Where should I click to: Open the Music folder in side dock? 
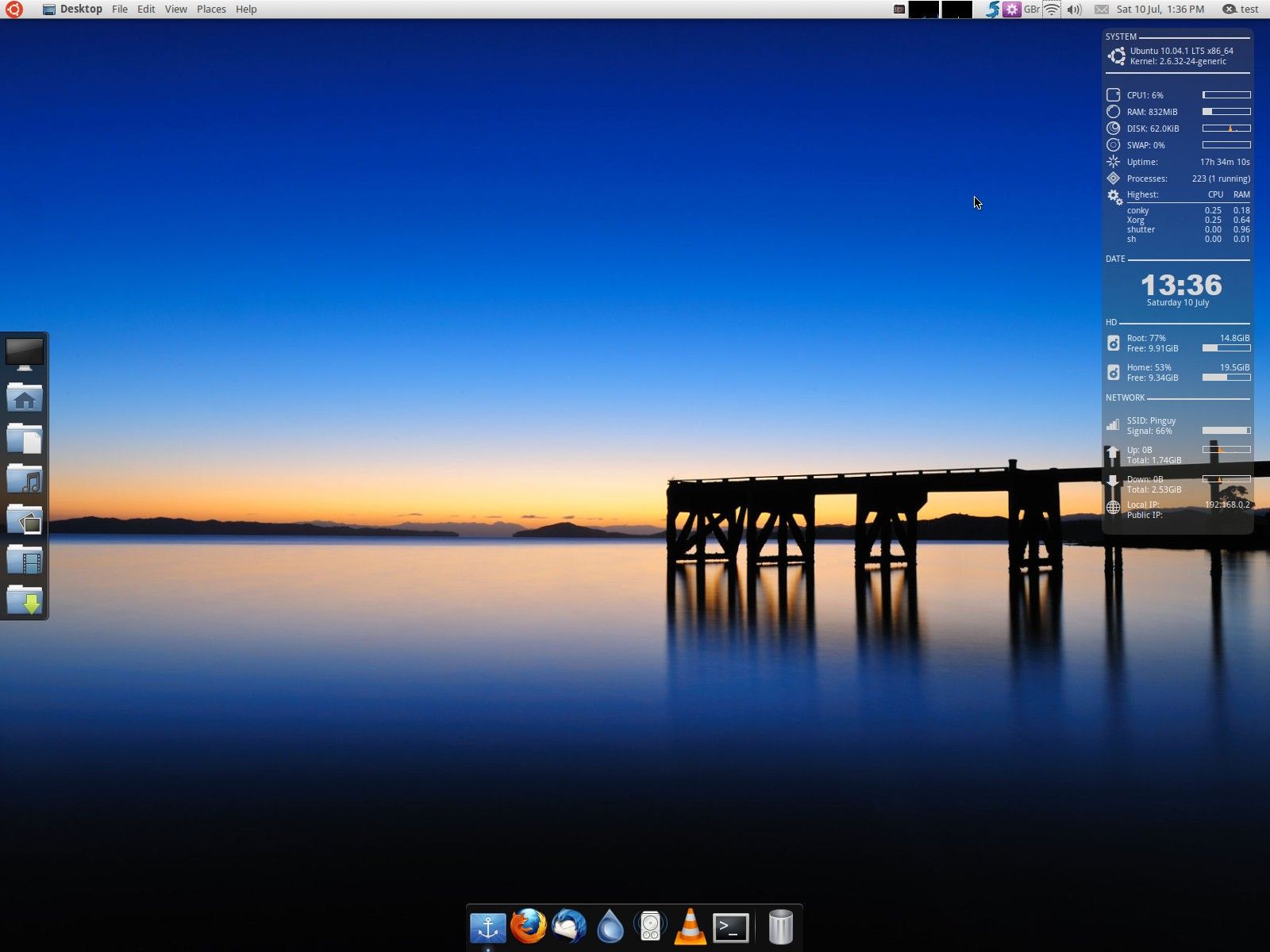tap(25, 478)
